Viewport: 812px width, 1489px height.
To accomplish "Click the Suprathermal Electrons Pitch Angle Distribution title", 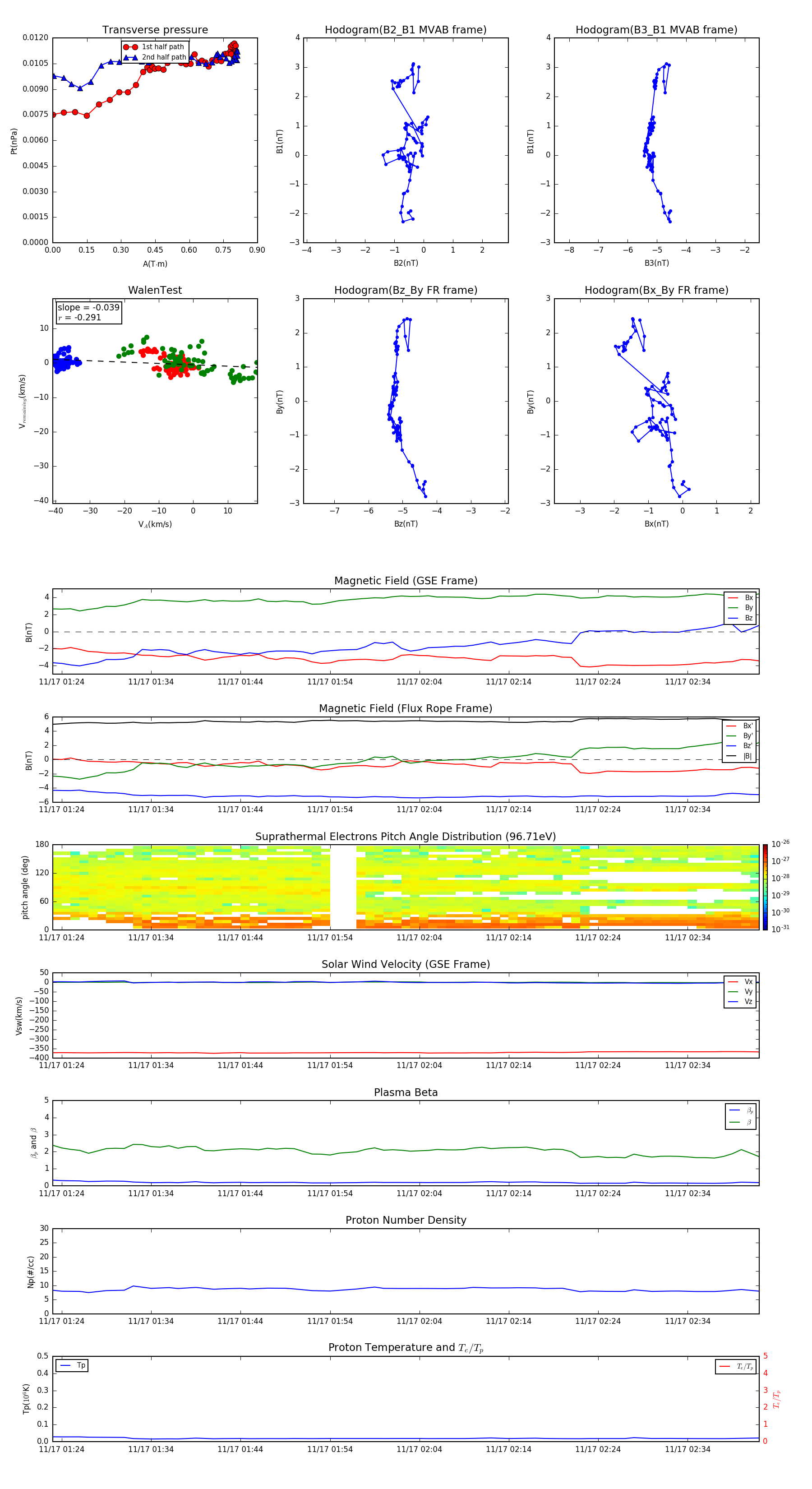I will pyautogui.click(x=406, y=837).
